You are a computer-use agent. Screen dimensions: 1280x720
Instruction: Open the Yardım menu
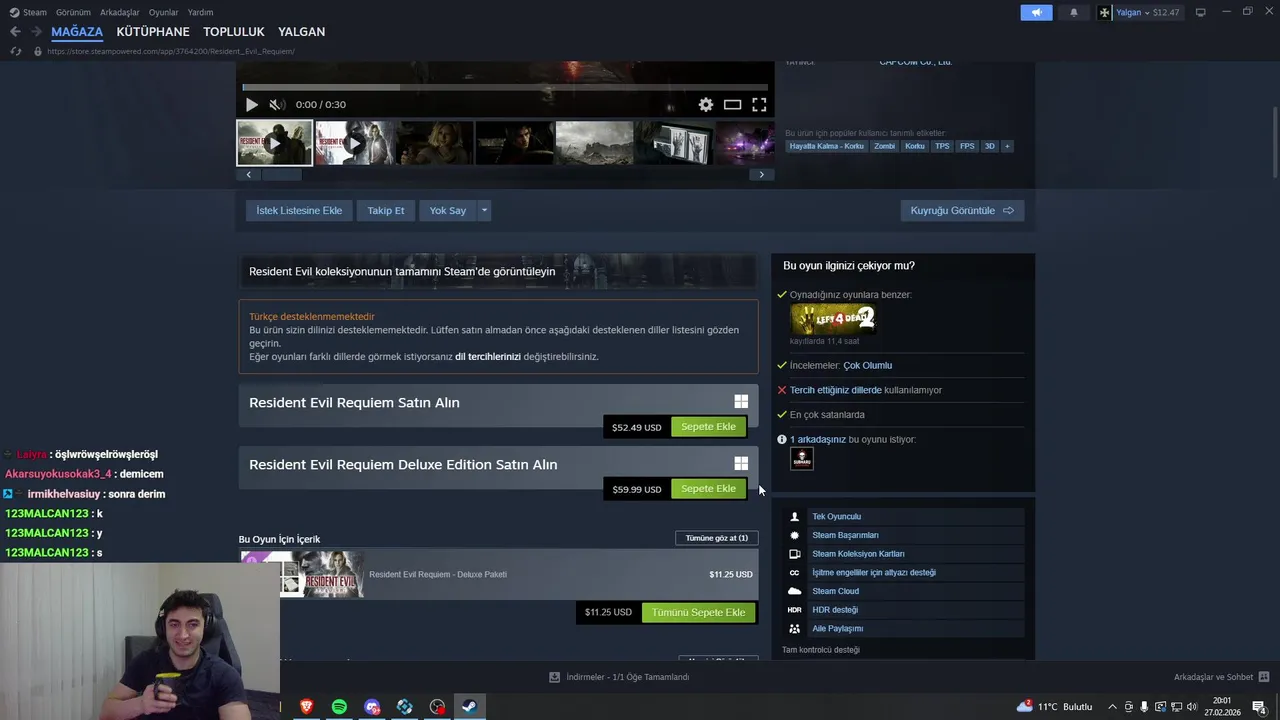(x=200, y=12)
